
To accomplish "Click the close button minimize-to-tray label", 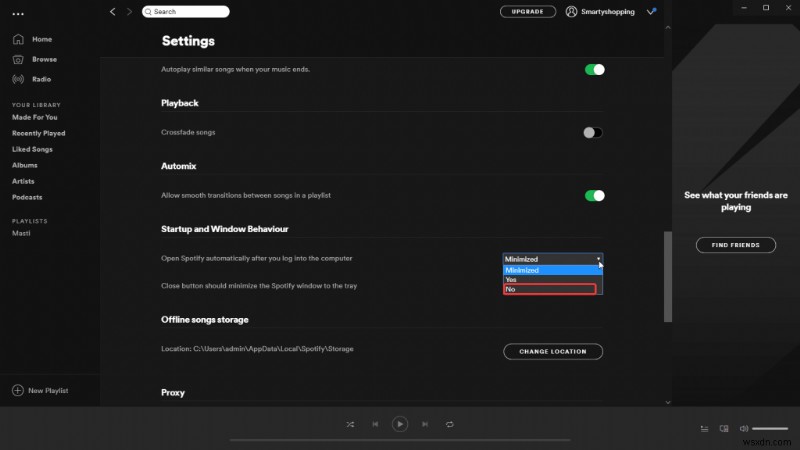I will click(x=259, y=286).
